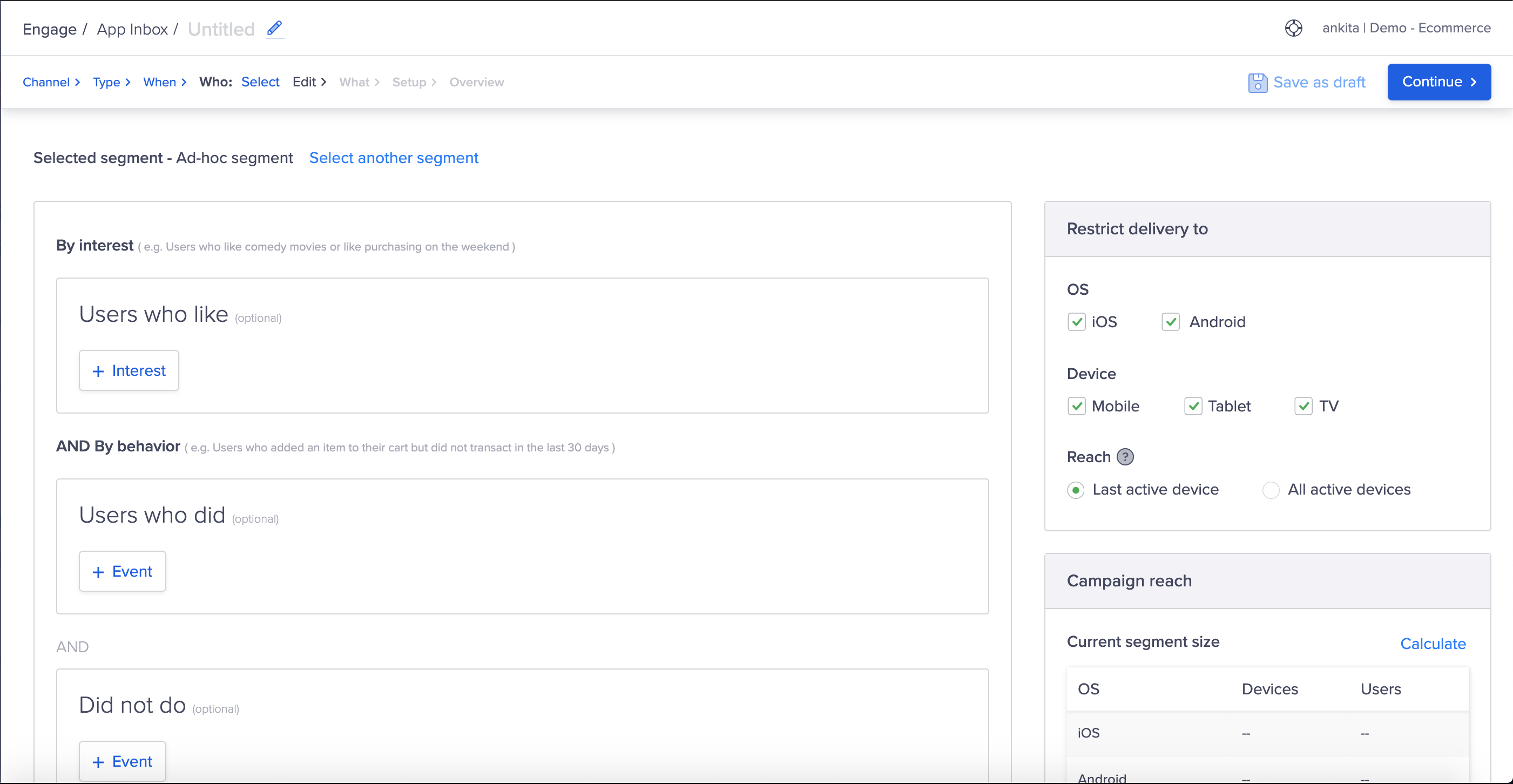Screen dimensions: 1513x784
Task: Go back to Type step
Action: (106, 82)
